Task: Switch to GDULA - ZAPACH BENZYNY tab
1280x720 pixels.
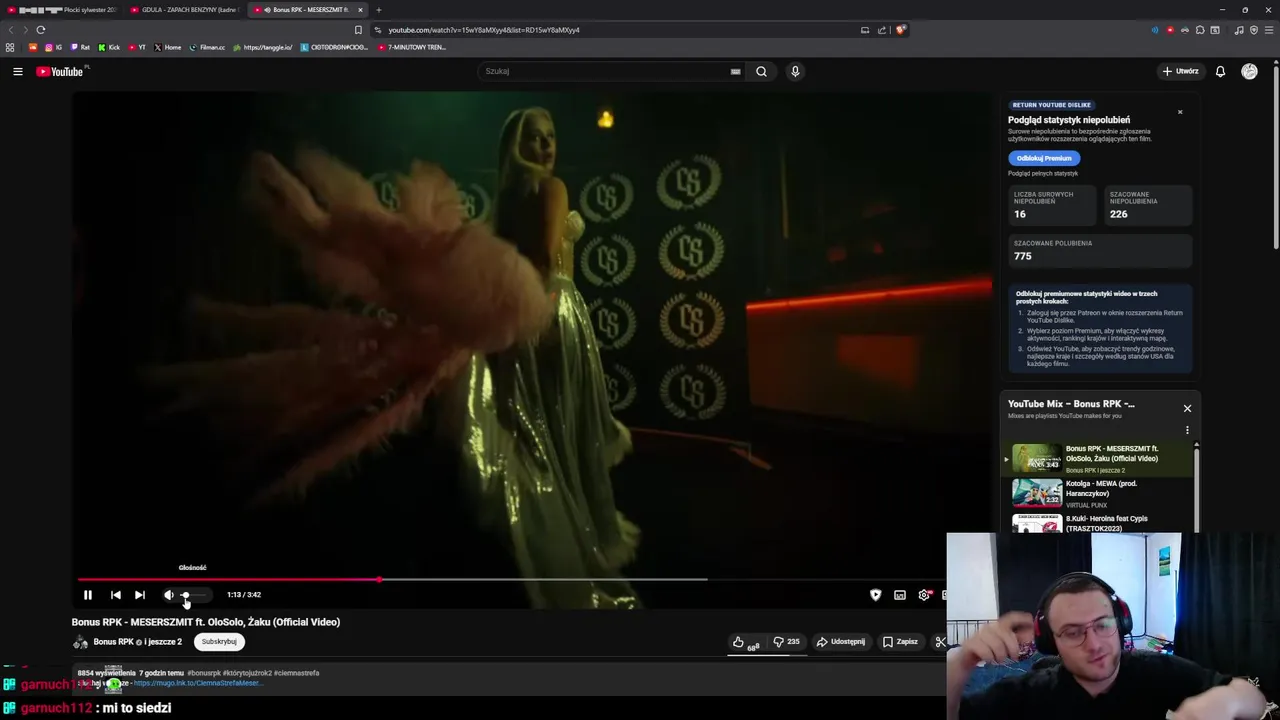Action: pos(185,10)
